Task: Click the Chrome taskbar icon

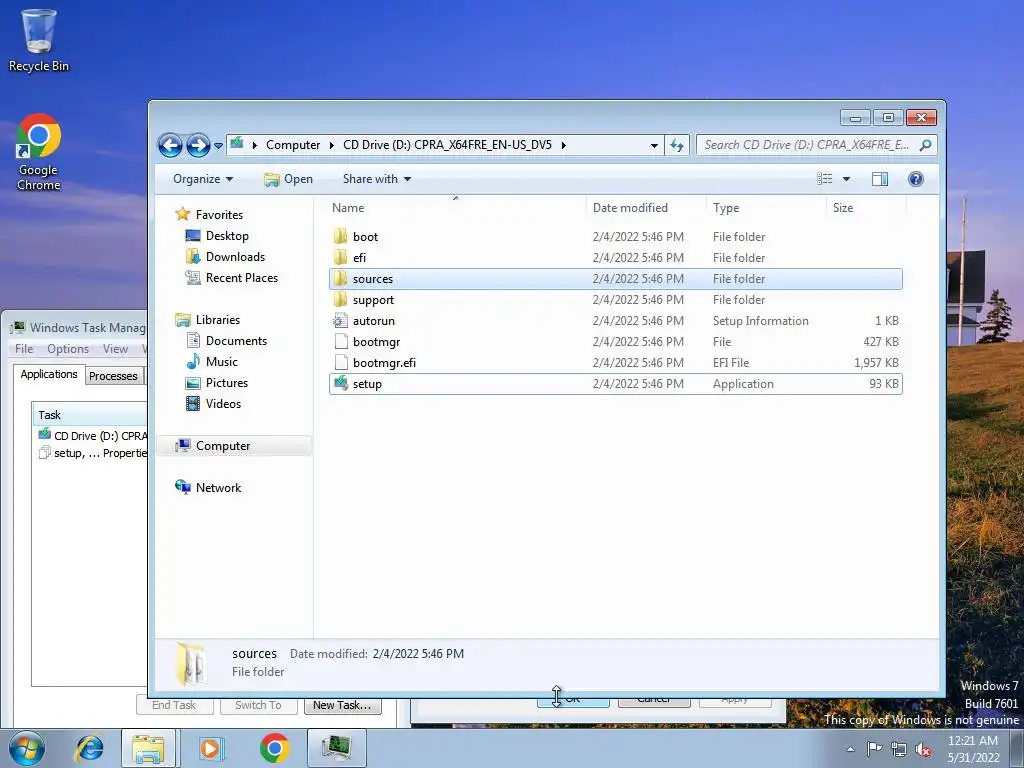Action: 274,748
